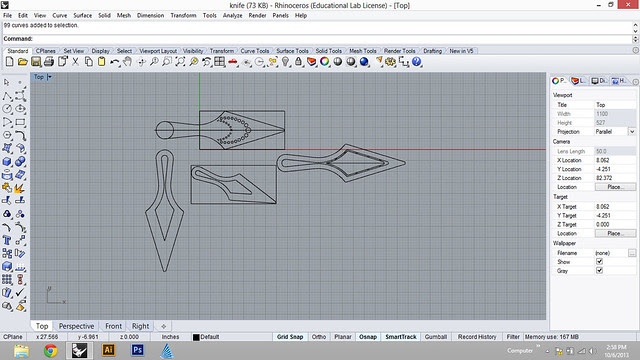Click the Explode icon in the left toolbar
The image size is (640, 360).
(19, 188)
